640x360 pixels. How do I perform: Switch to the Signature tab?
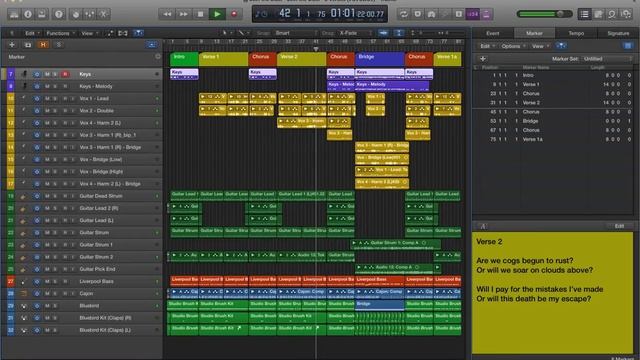[x=618, y=33]
